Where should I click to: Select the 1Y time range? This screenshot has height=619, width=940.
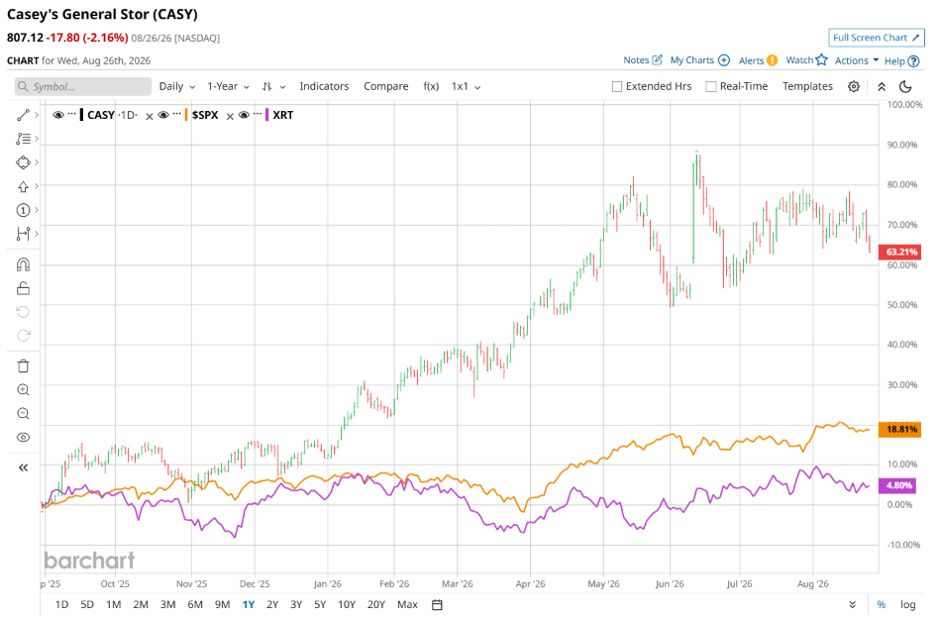(248, 605)
